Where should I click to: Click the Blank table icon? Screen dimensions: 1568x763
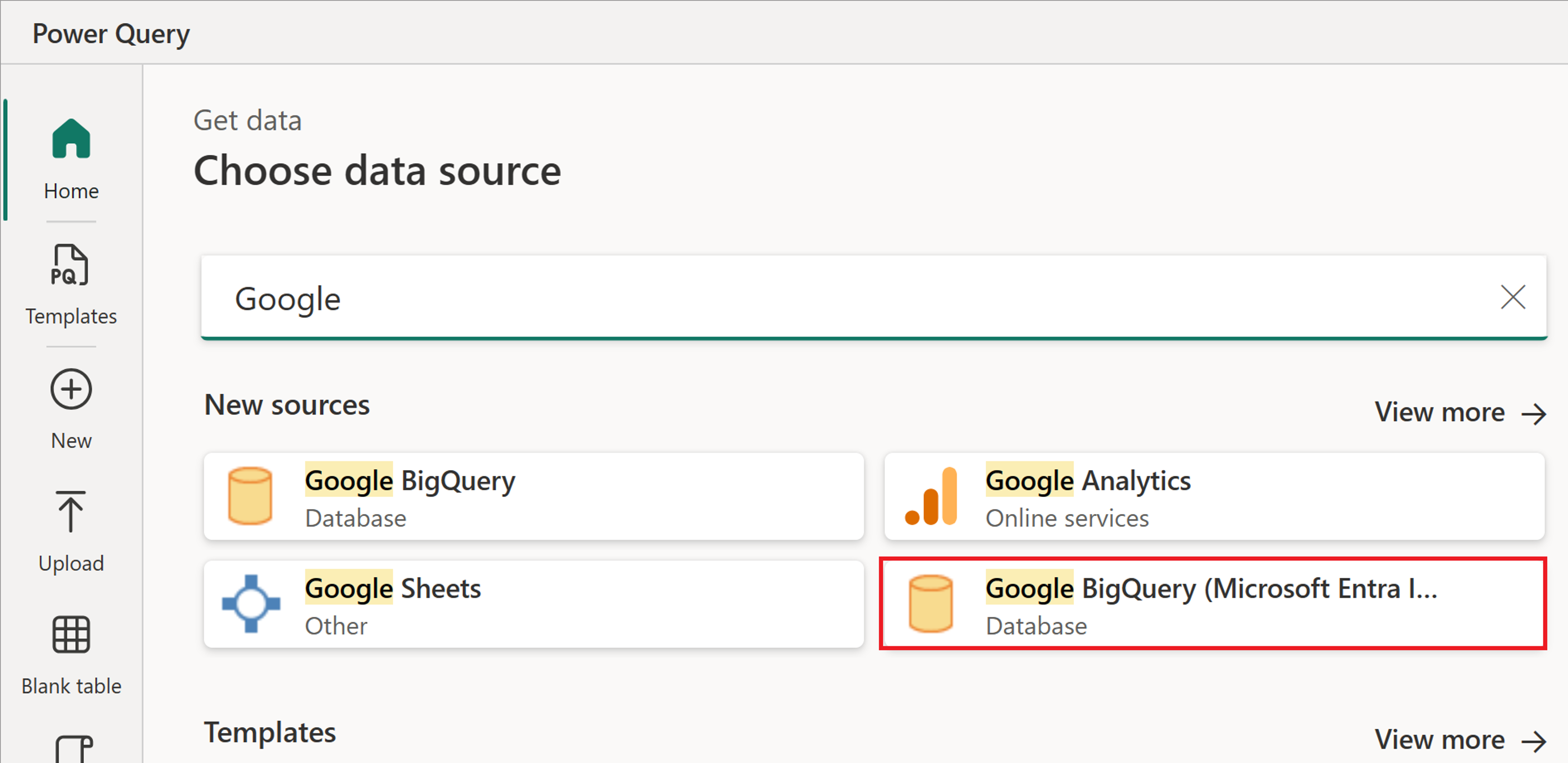coord(69,636)
